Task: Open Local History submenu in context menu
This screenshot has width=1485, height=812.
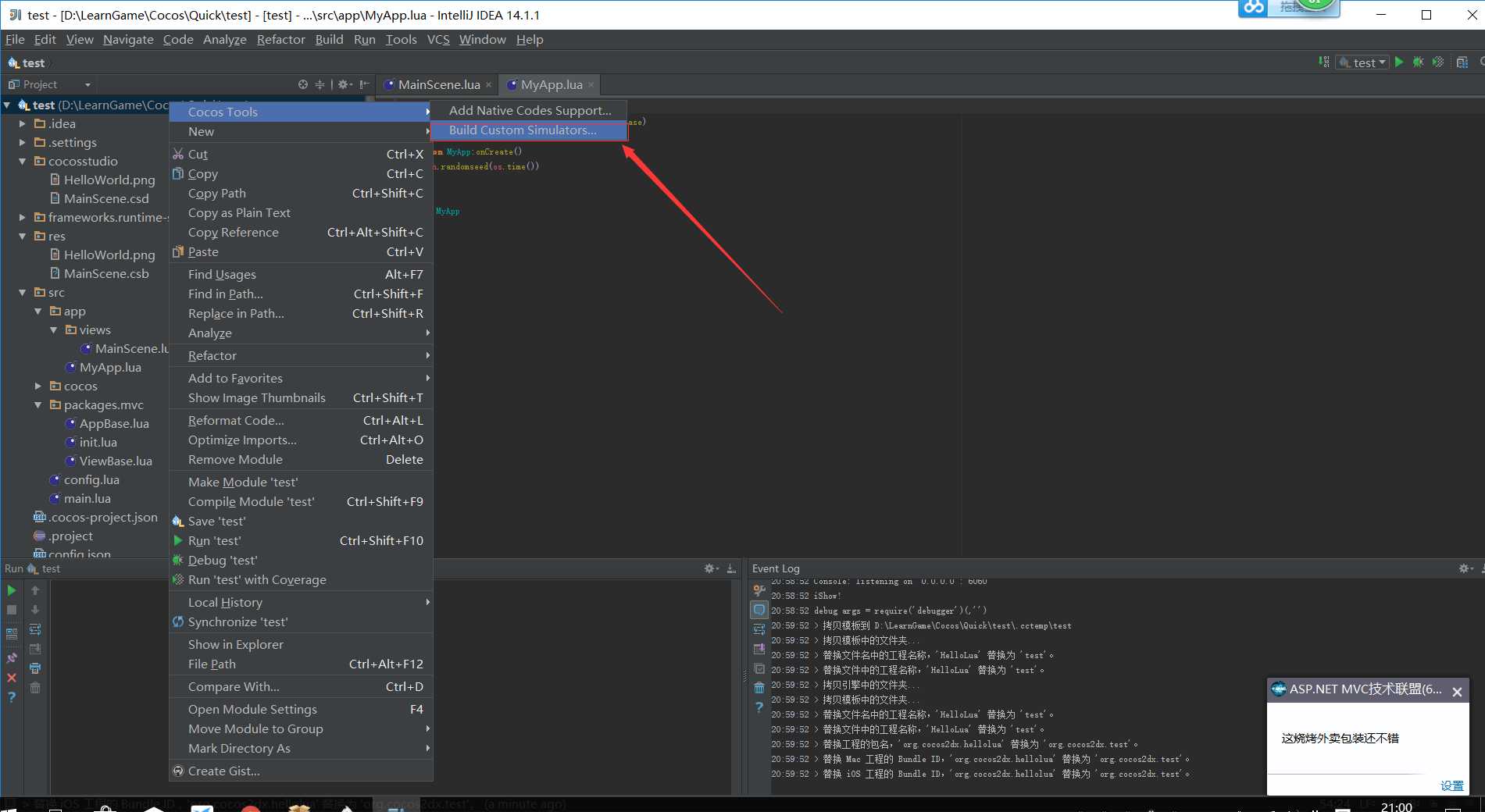Action: [301, 603]
